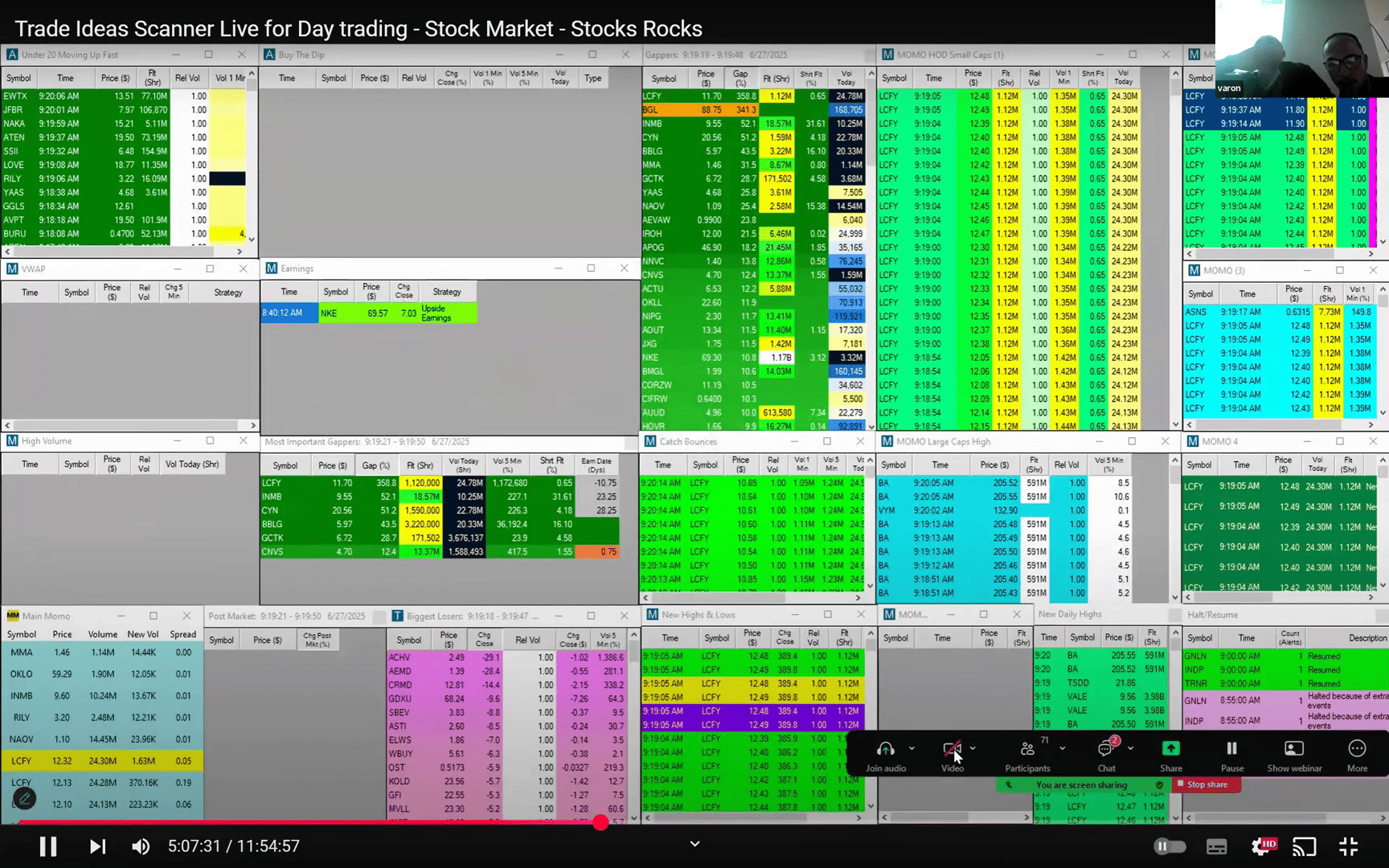Image resolution: width=1389 pixels, height=868 pixels.
Task: Click the red Stop share button
Action: point(1207,784)
